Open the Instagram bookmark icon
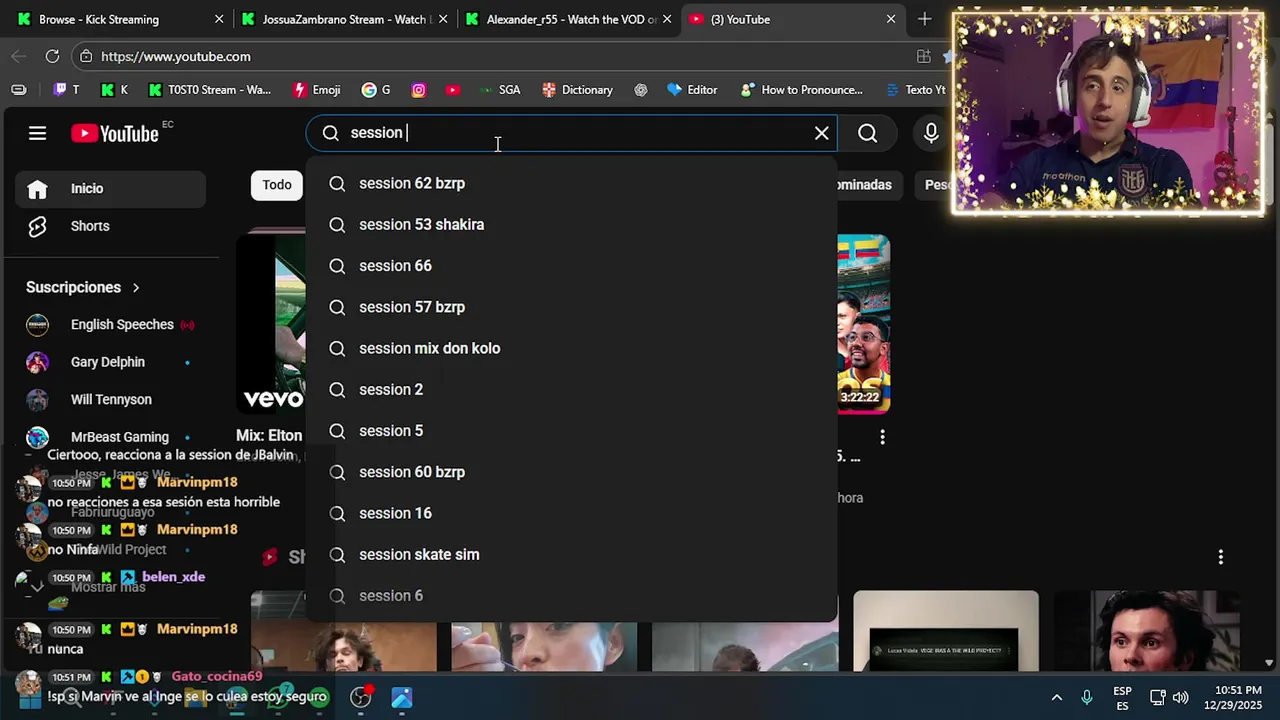1280x720 pixels. (419, 90)
